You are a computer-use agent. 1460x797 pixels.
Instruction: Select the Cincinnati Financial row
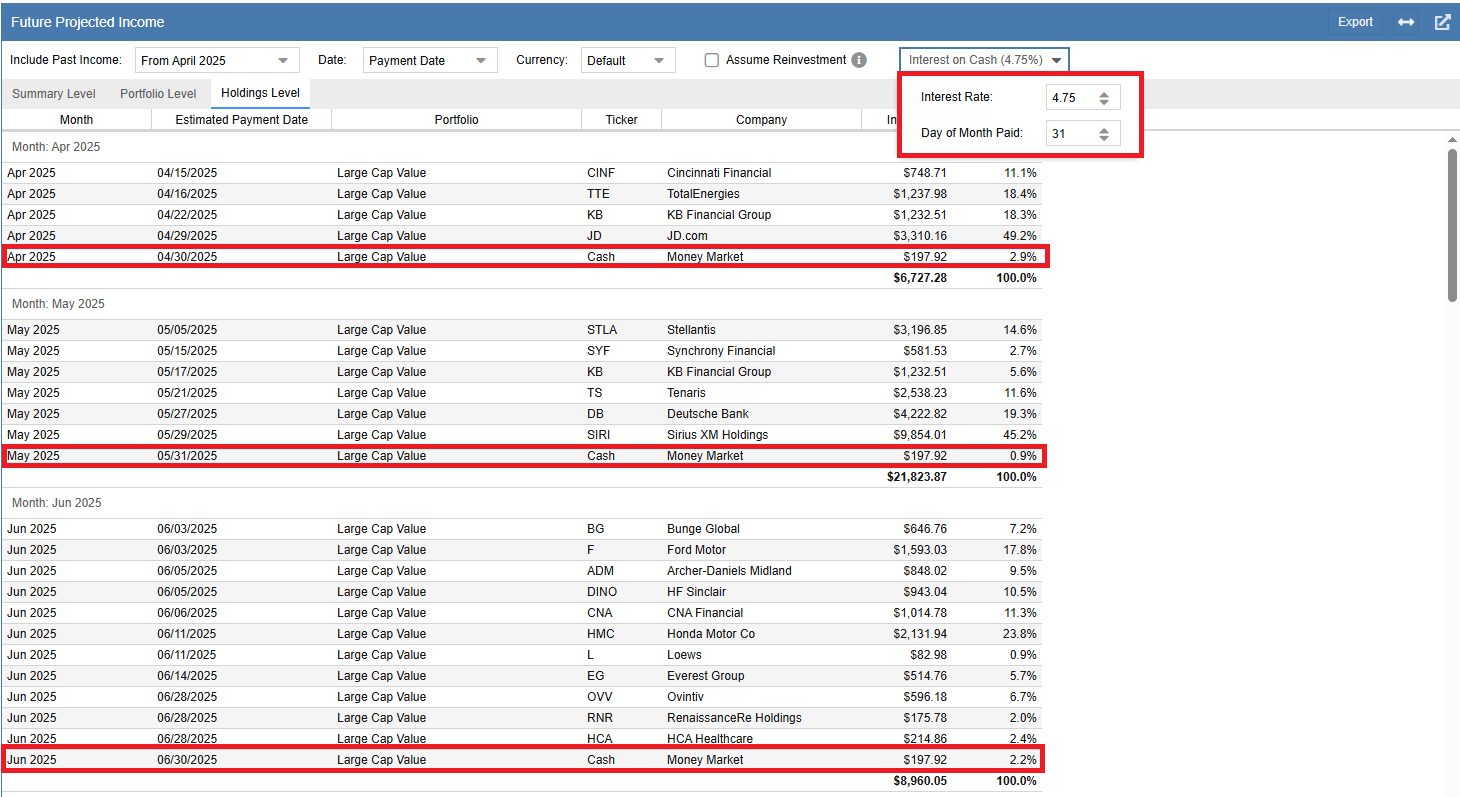click(x=521, y=173)
